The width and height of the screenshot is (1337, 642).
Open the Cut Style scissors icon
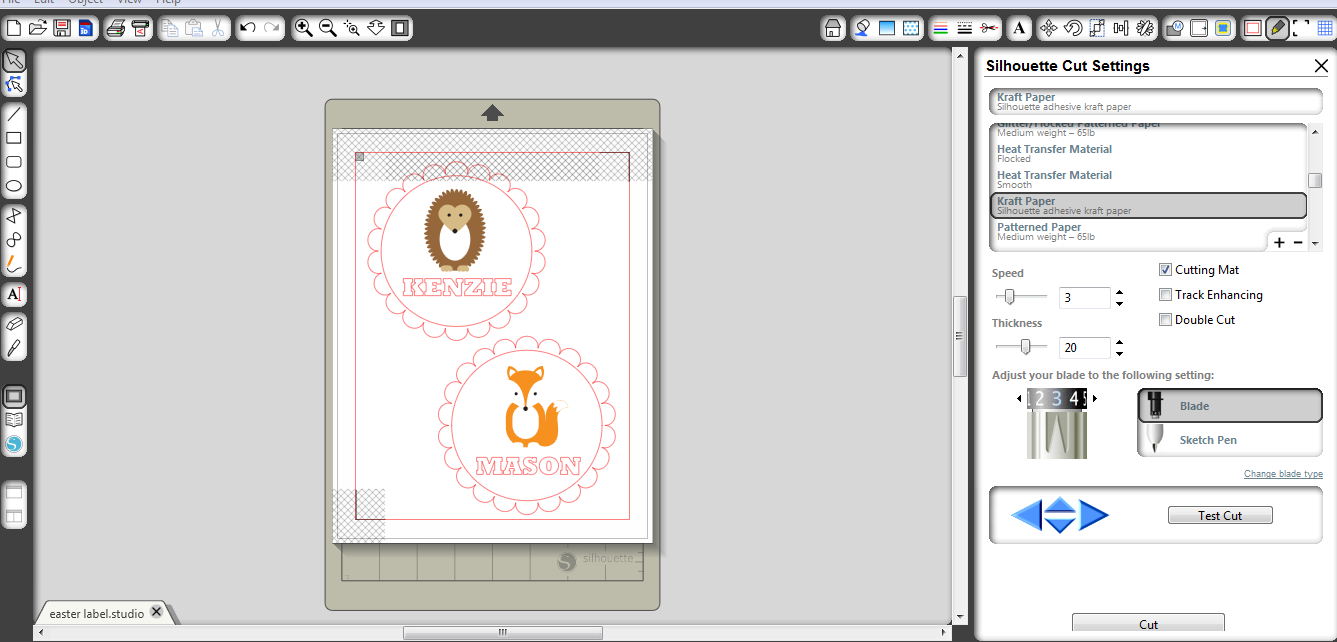click(989, 28)
